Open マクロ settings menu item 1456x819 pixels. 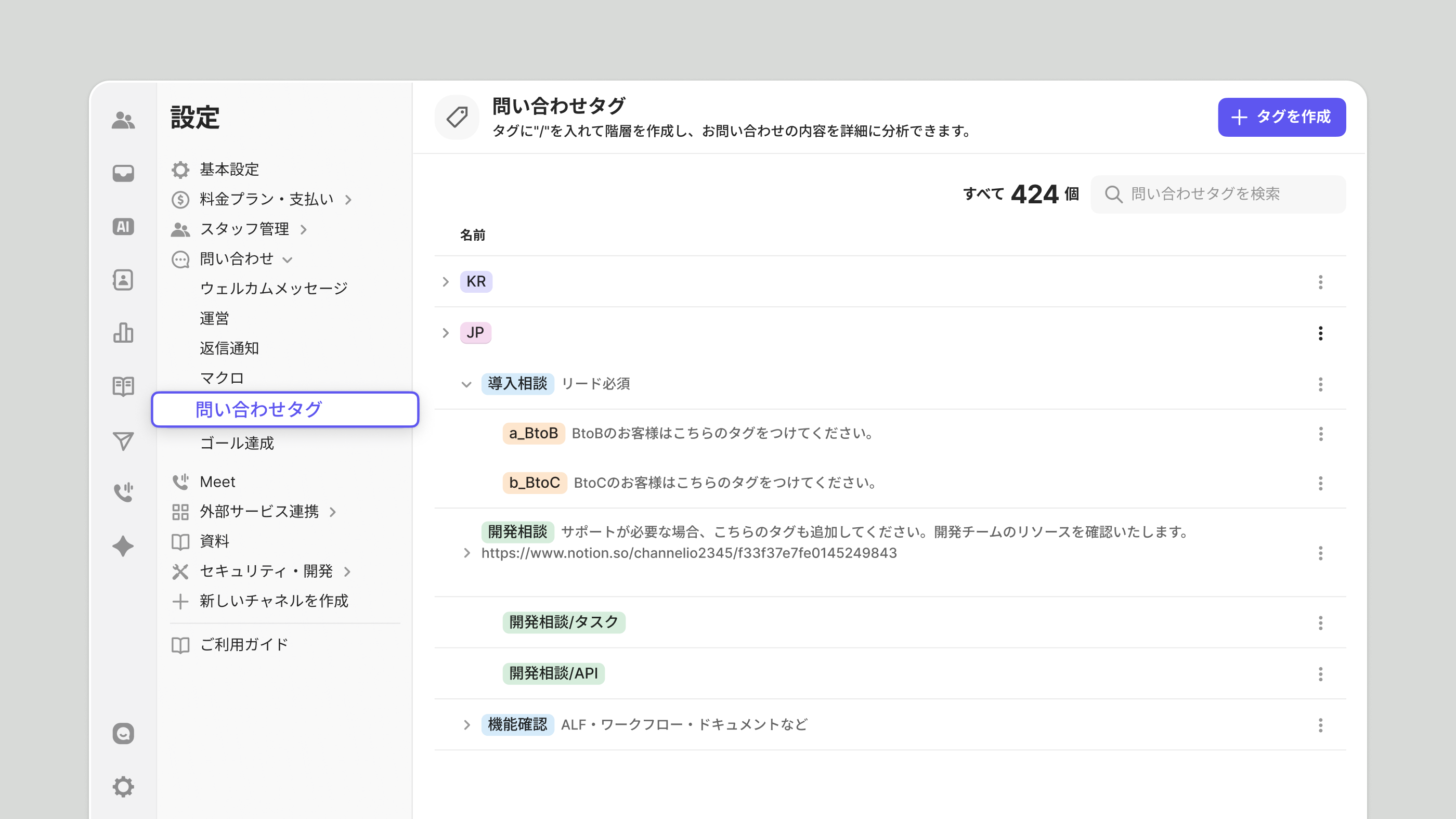222,378
